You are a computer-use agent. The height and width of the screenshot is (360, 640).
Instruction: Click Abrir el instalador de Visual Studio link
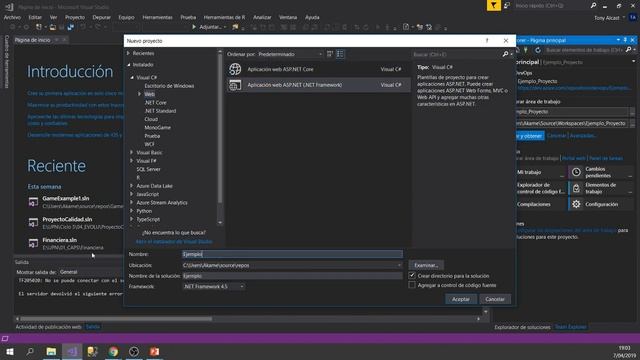[x=174, y=241]
